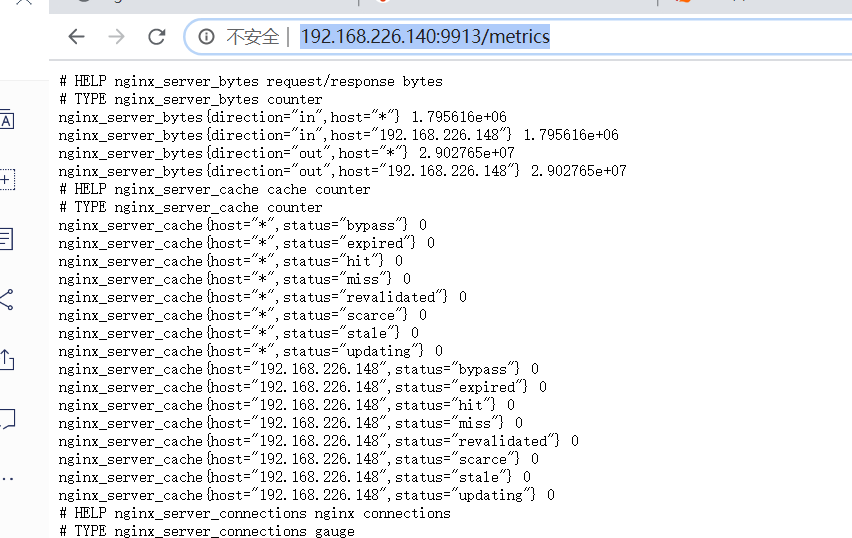Go back to the previous page
The width and height of the screenshot is (852, 538).
pos(77,37)
